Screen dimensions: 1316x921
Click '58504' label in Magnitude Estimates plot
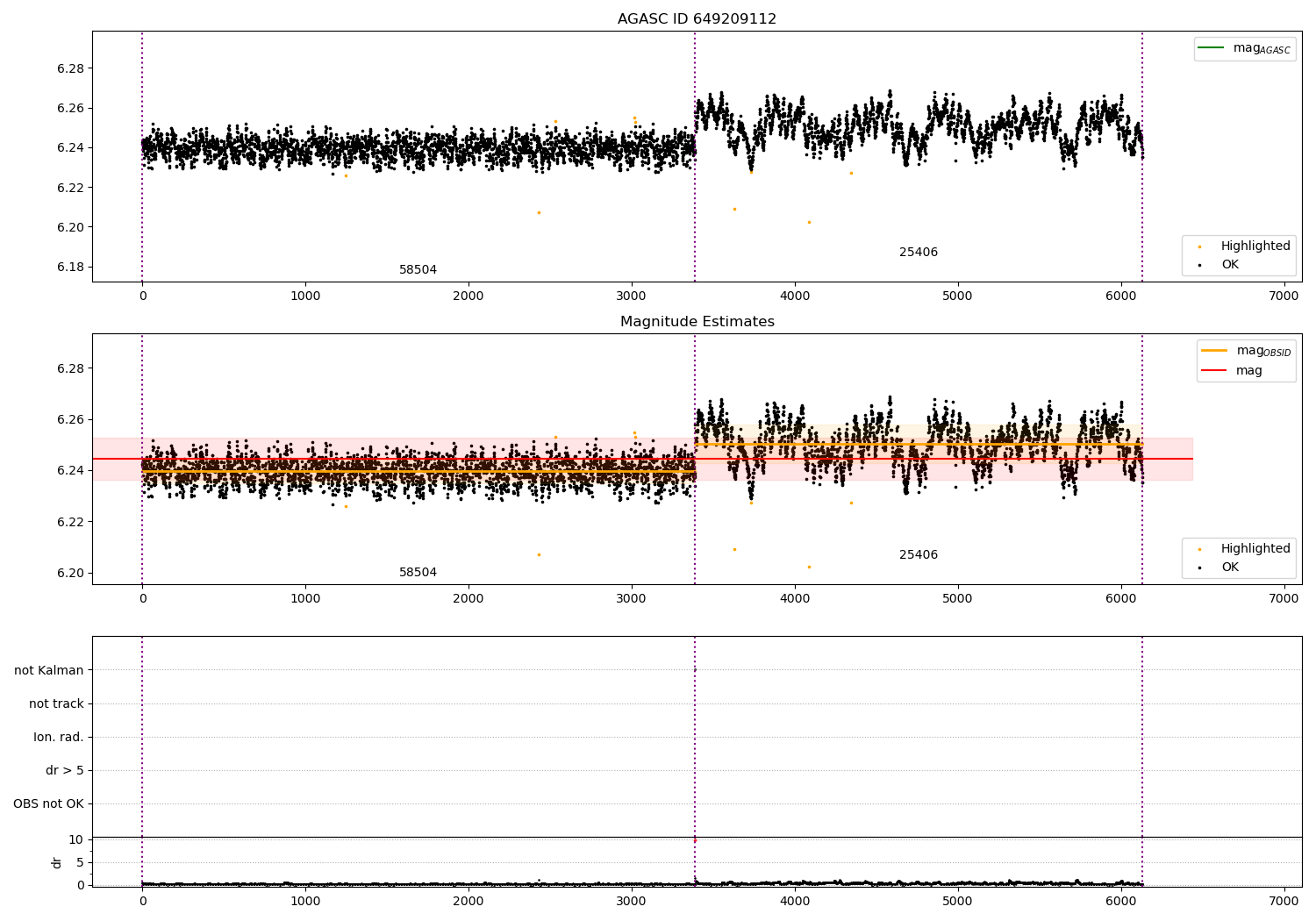[x=418, y=573]
